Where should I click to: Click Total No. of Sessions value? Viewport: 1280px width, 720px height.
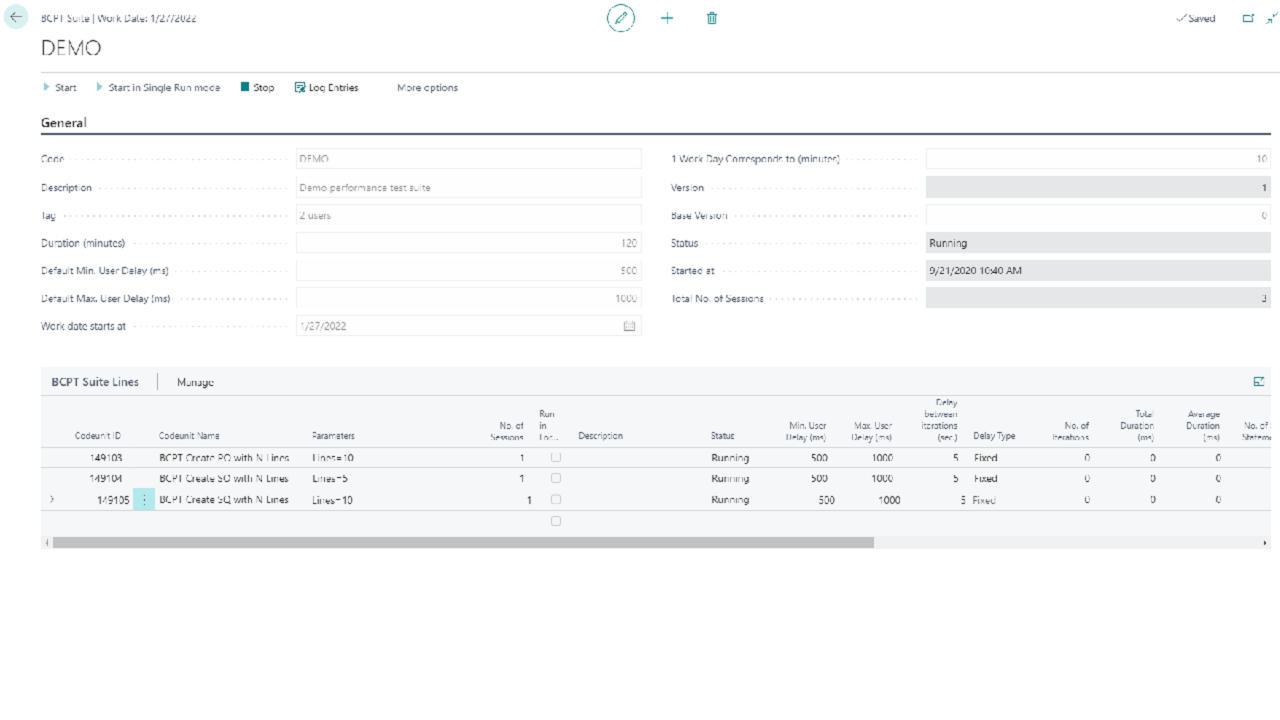pos(1098,298)
